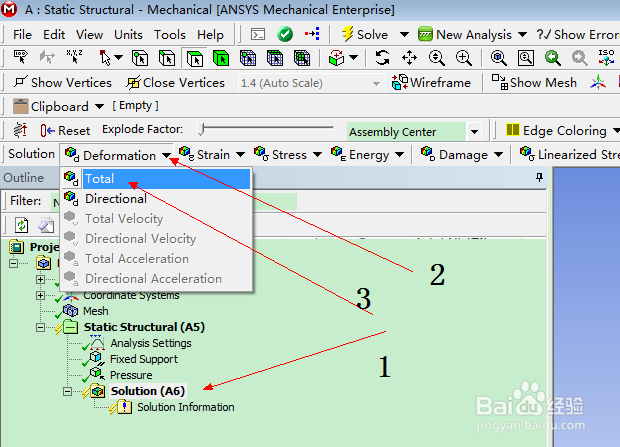Toggle Close Vertices

[x=176, y=83]
